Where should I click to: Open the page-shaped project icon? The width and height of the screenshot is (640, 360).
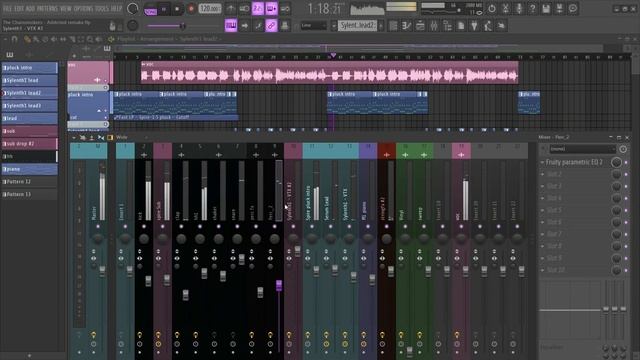pyautogui.click(x=461, y=26)
